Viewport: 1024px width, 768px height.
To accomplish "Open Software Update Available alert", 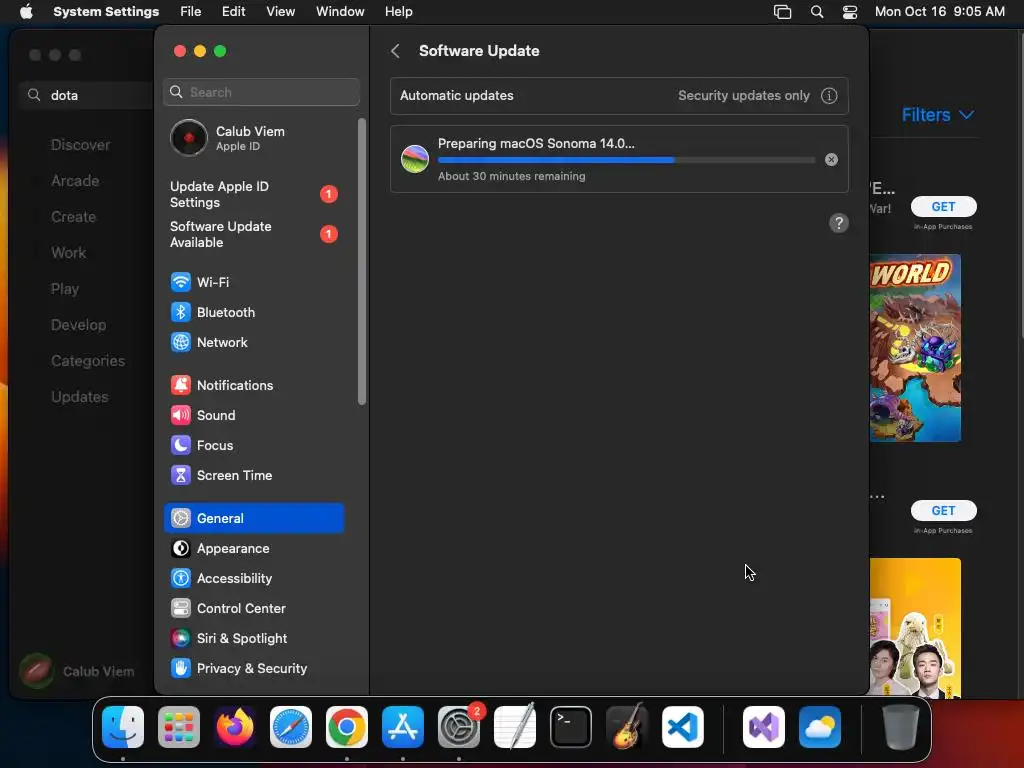I will coord(254,234).
